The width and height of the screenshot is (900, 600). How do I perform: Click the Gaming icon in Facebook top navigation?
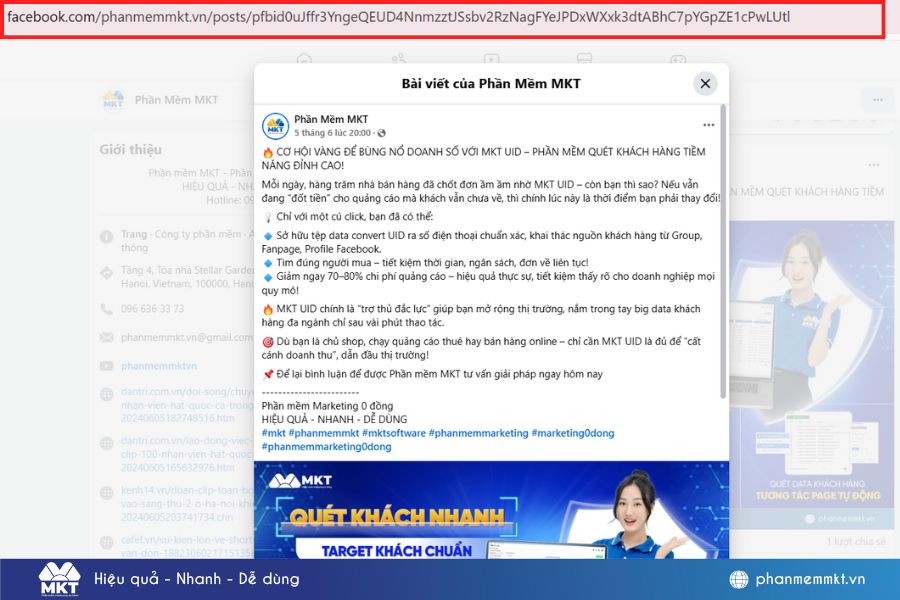click(x=678, y=59)
